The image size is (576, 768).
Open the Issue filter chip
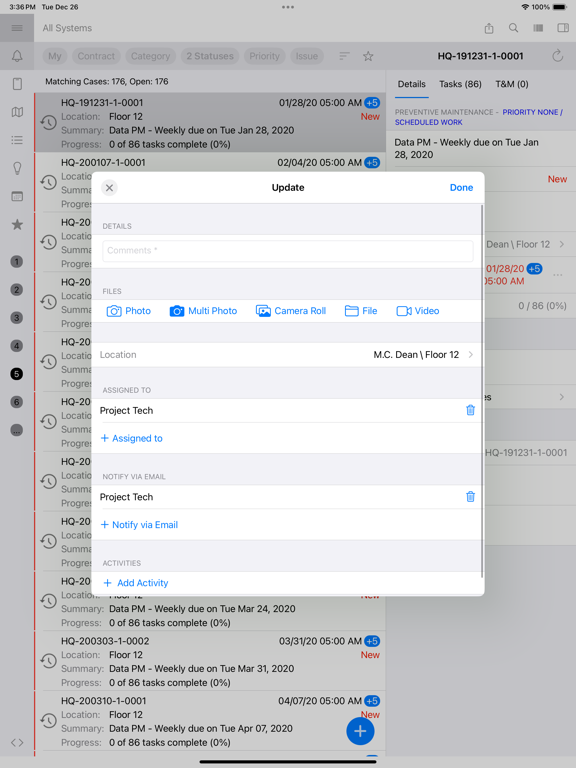307,56
